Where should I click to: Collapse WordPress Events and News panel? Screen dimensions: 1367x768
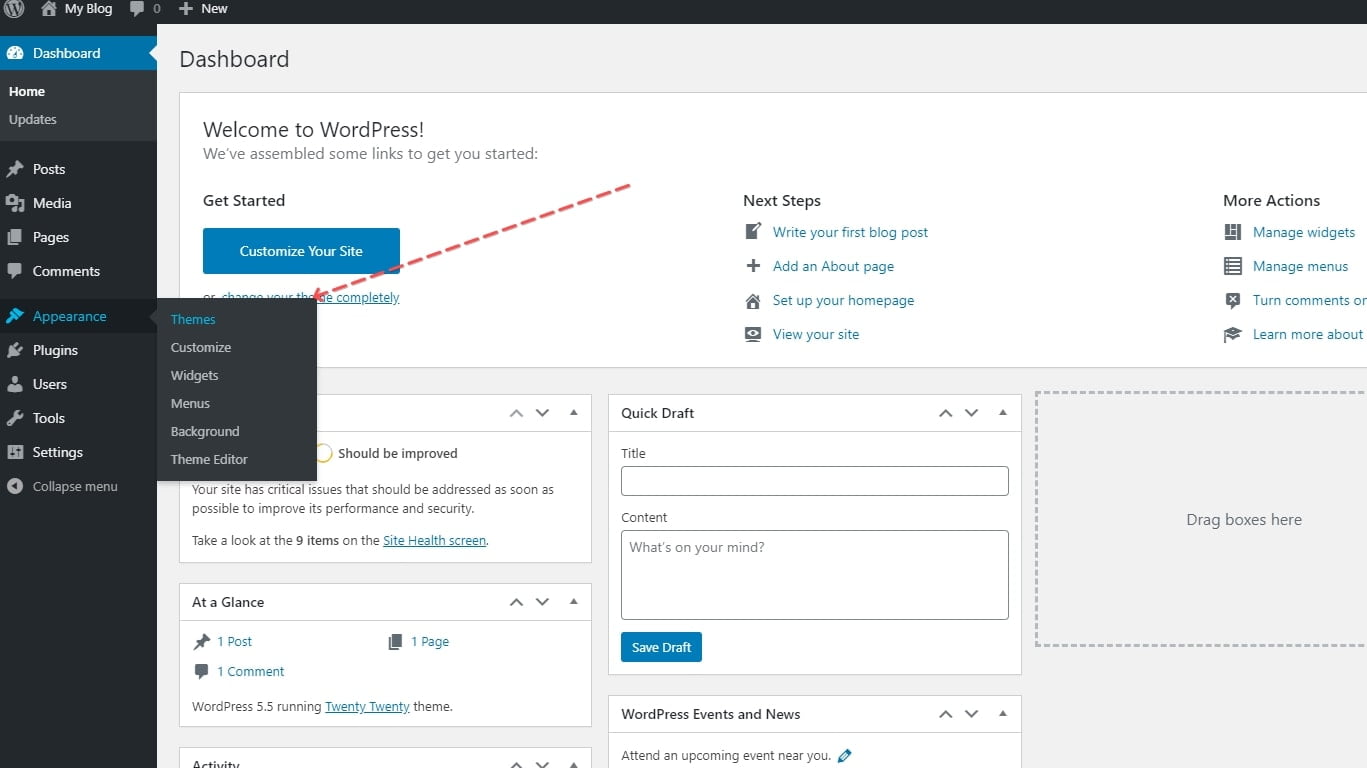pyautogui.click(x=1003, y=713)
